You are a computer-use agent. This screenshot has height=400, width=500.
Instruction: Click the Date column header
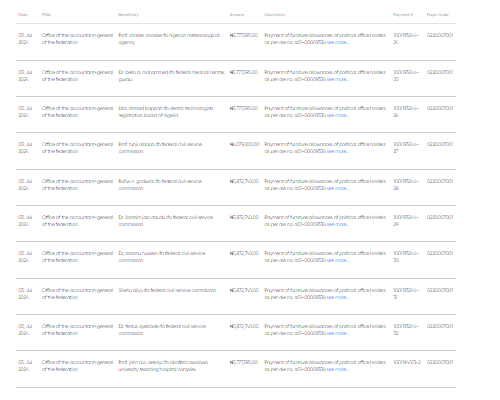tap(23, 15)
